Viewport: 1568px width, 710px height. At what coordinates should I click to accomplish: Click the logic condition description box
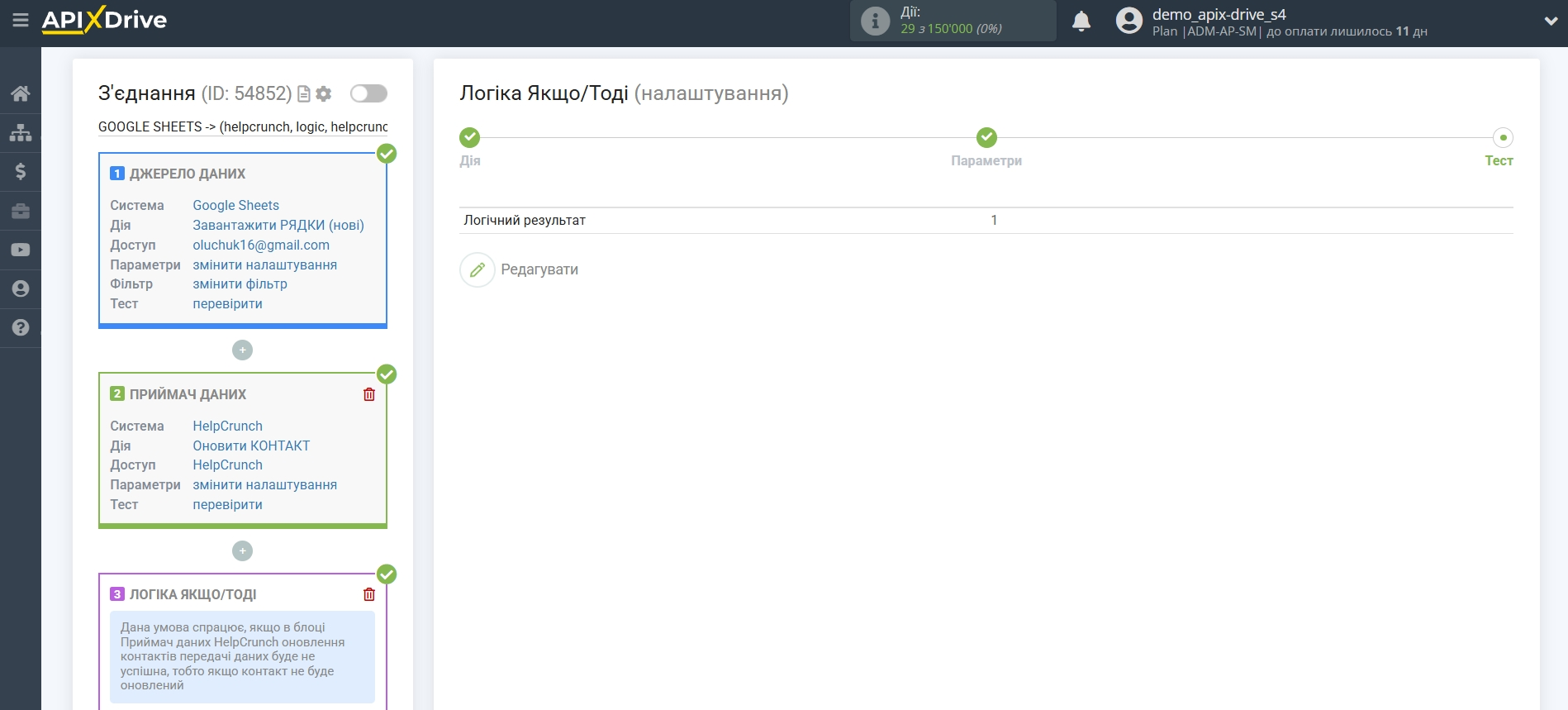[x=242, y=656]
